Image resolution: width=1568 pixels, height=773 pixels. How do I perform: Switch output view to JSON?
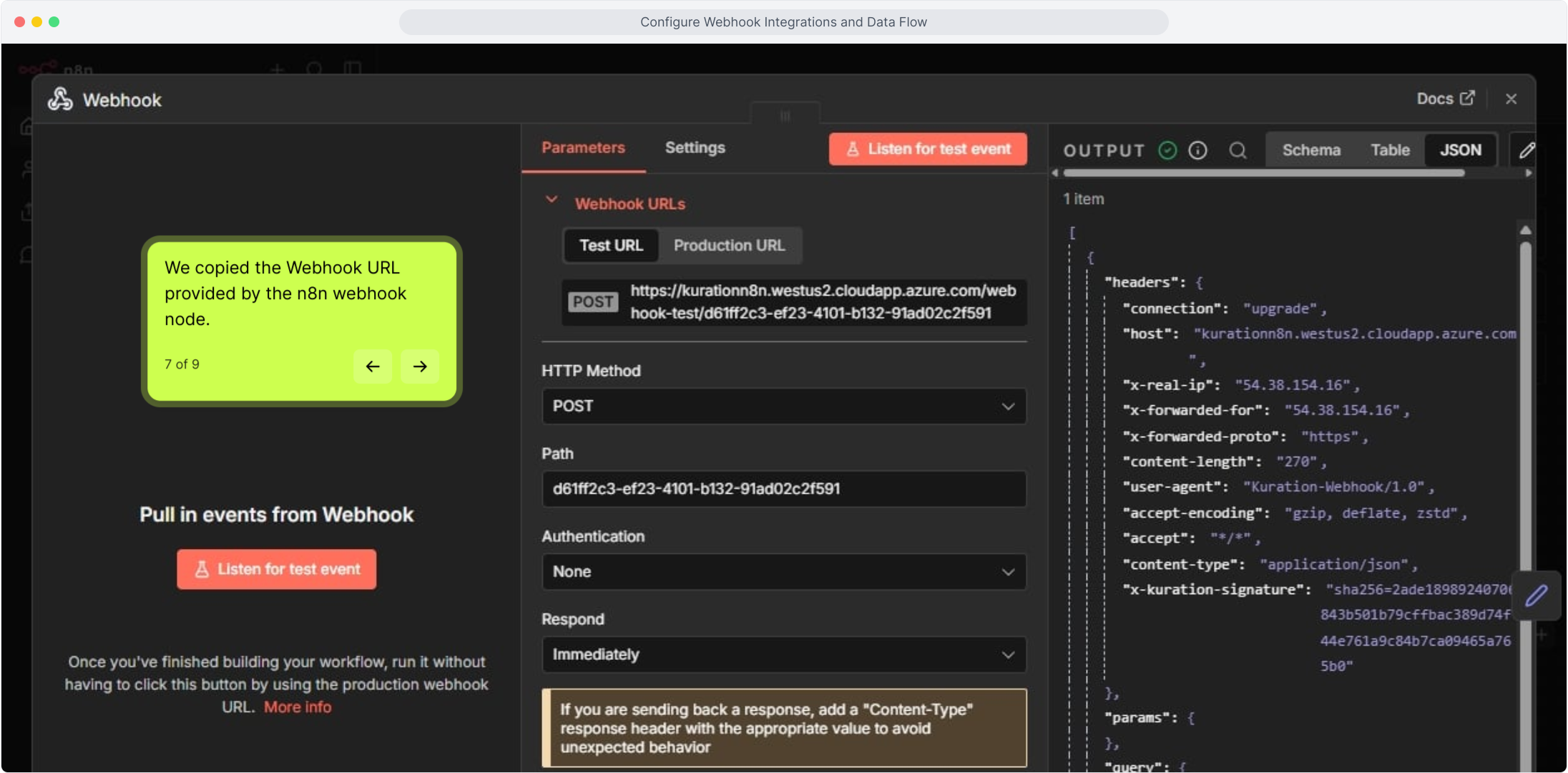point(1460,150)
